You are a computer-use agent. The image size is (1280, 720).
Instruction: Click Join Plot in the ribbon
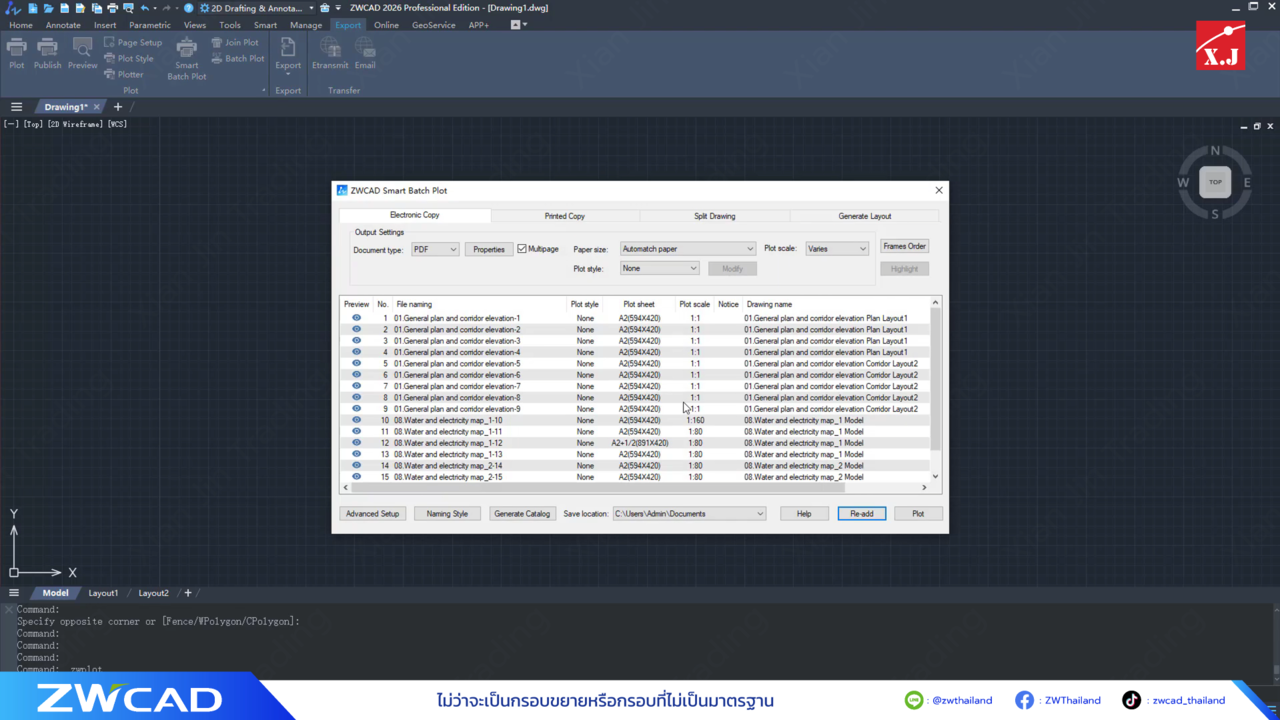(235, 43)
